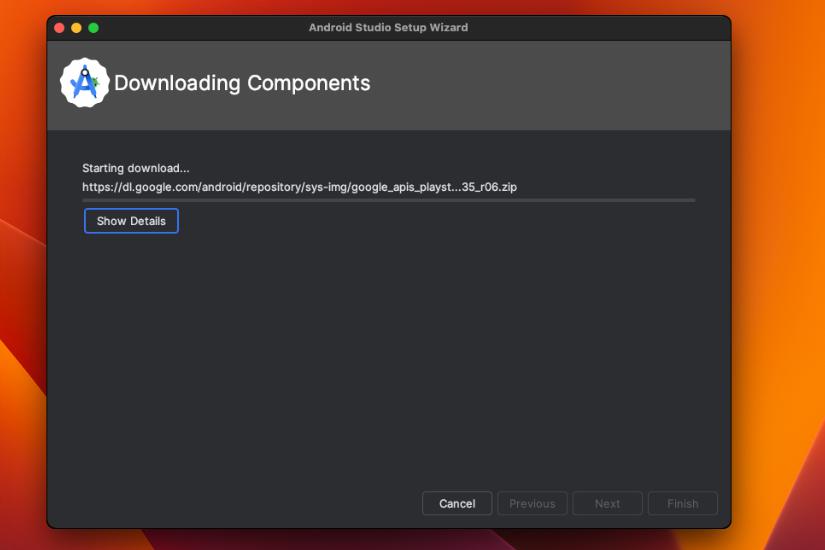Click the disabled Previous button
The height and width of the screenshot is (550, 825).
532,504
